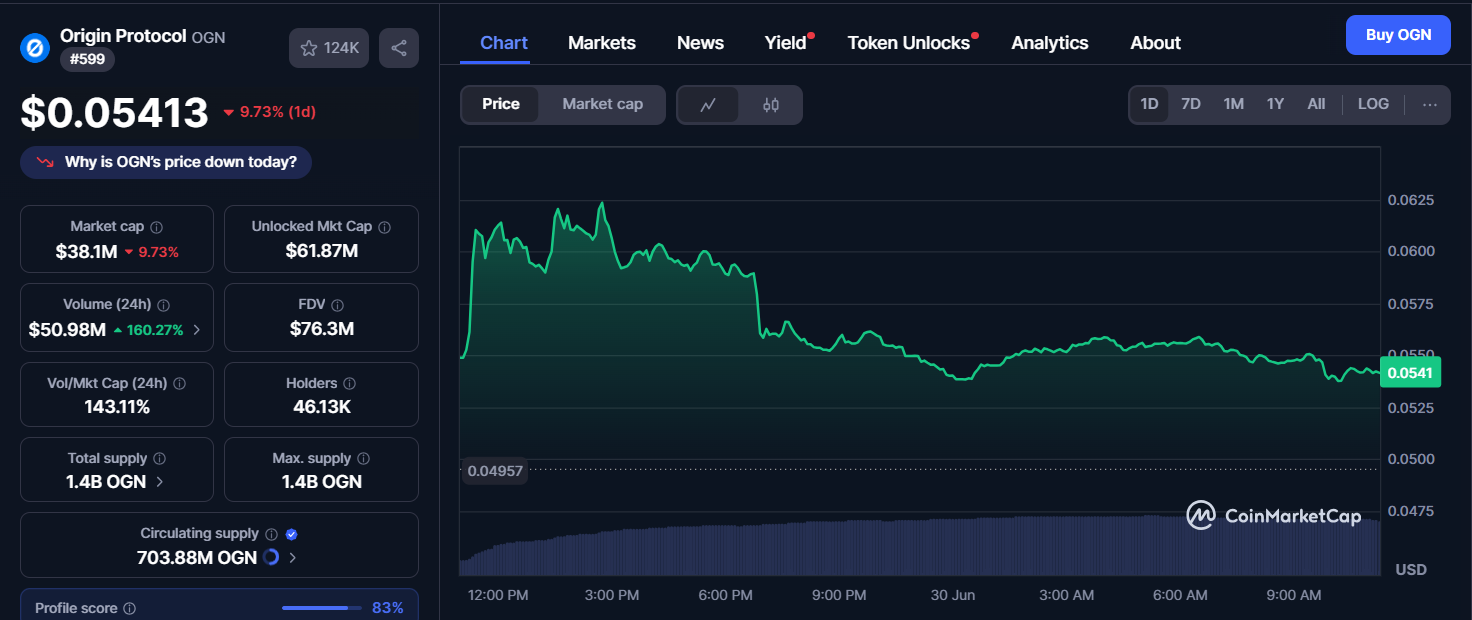This screenshot has width=1472, height=620.
Task: Expand the Volume (24h) details chevron
Action: pyautogui.click(x=197, y=330)
